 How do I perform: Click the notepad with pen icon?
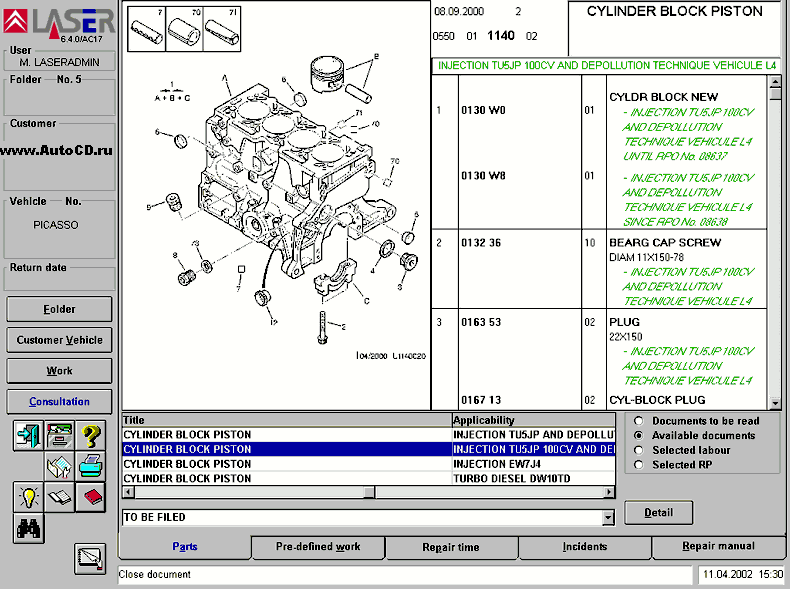(89, 558)
